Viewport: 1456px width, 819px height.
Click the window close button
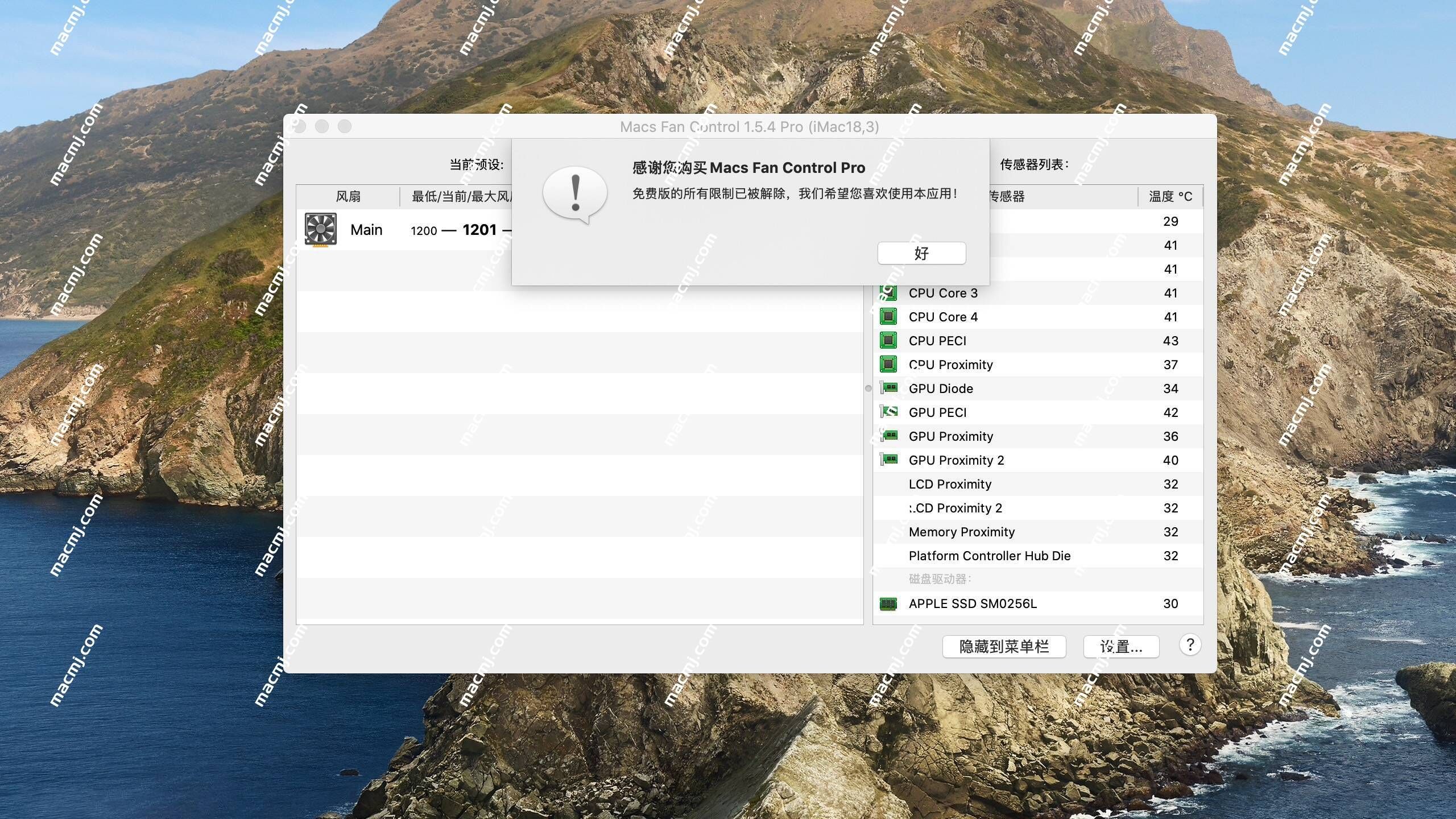coord(300,126)
